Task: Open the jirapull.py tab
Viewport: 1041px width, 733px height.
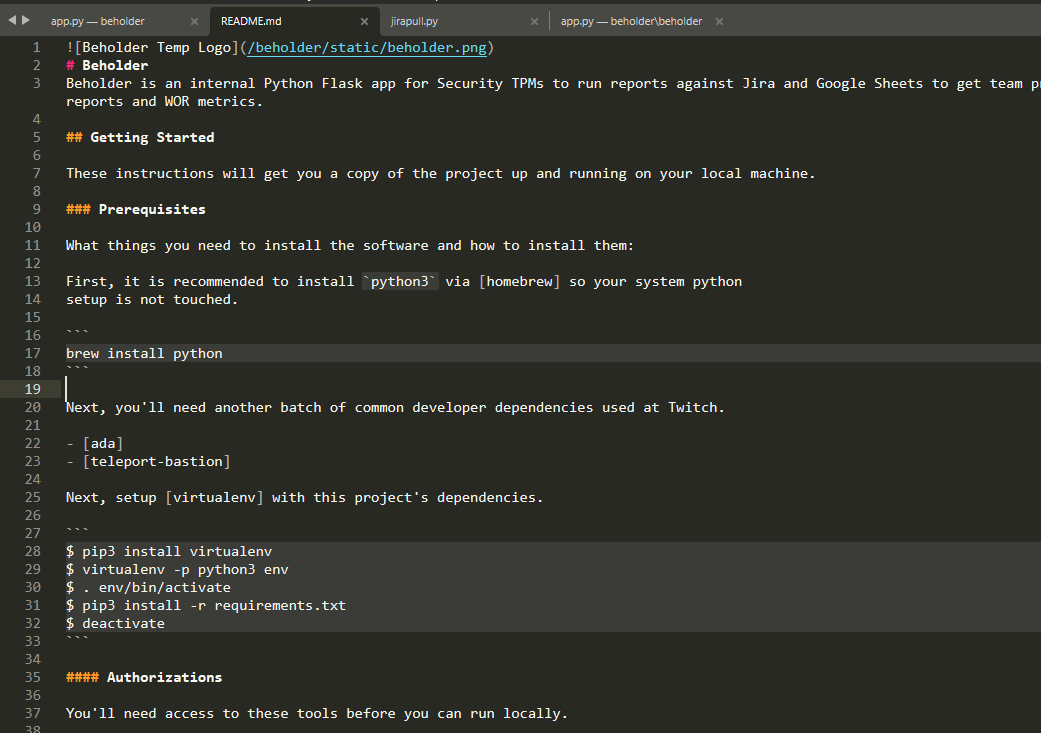Action: click(414, 21)
